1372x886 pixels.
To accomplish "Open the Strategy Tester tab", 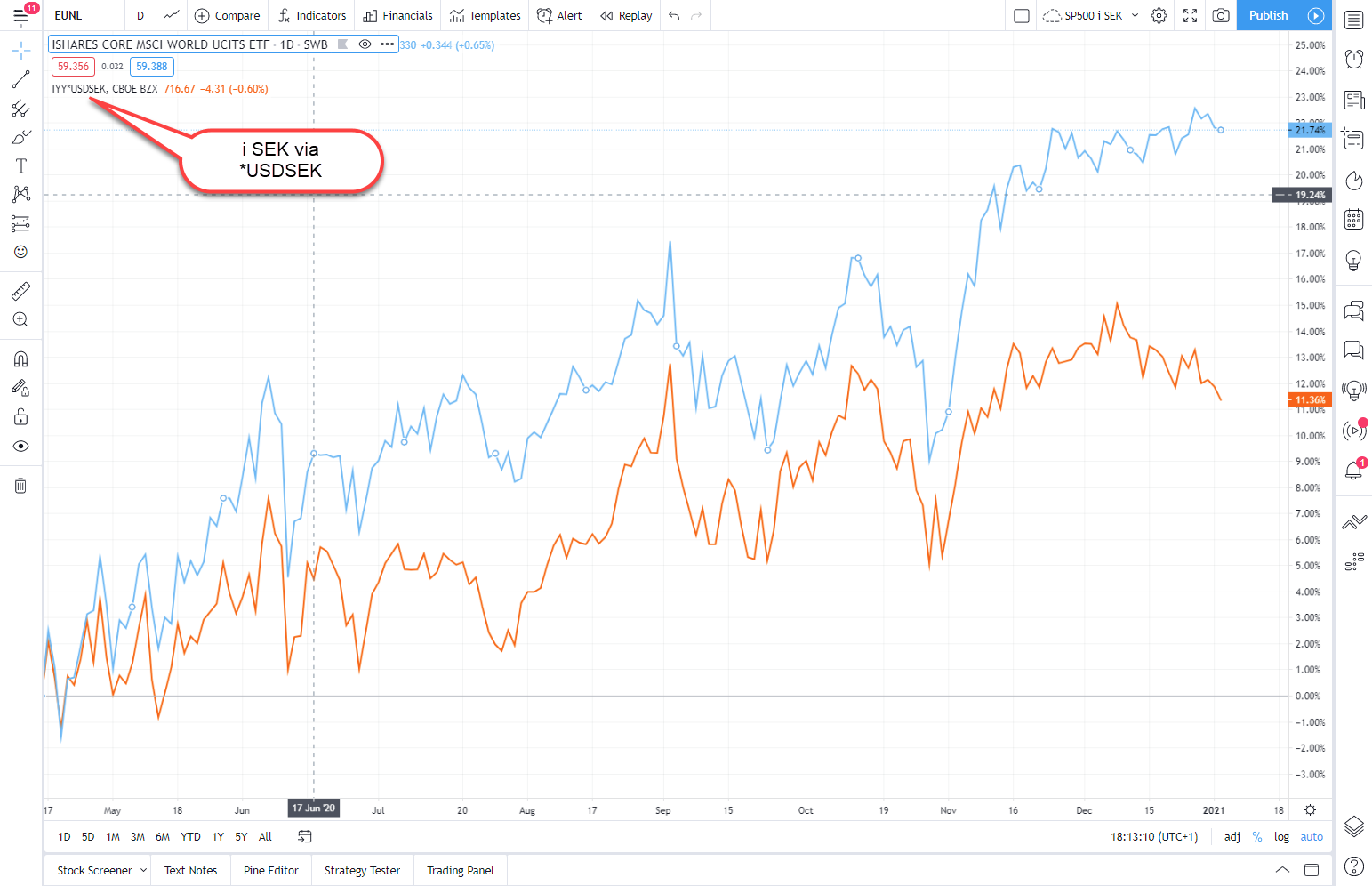I will (362, 870).
